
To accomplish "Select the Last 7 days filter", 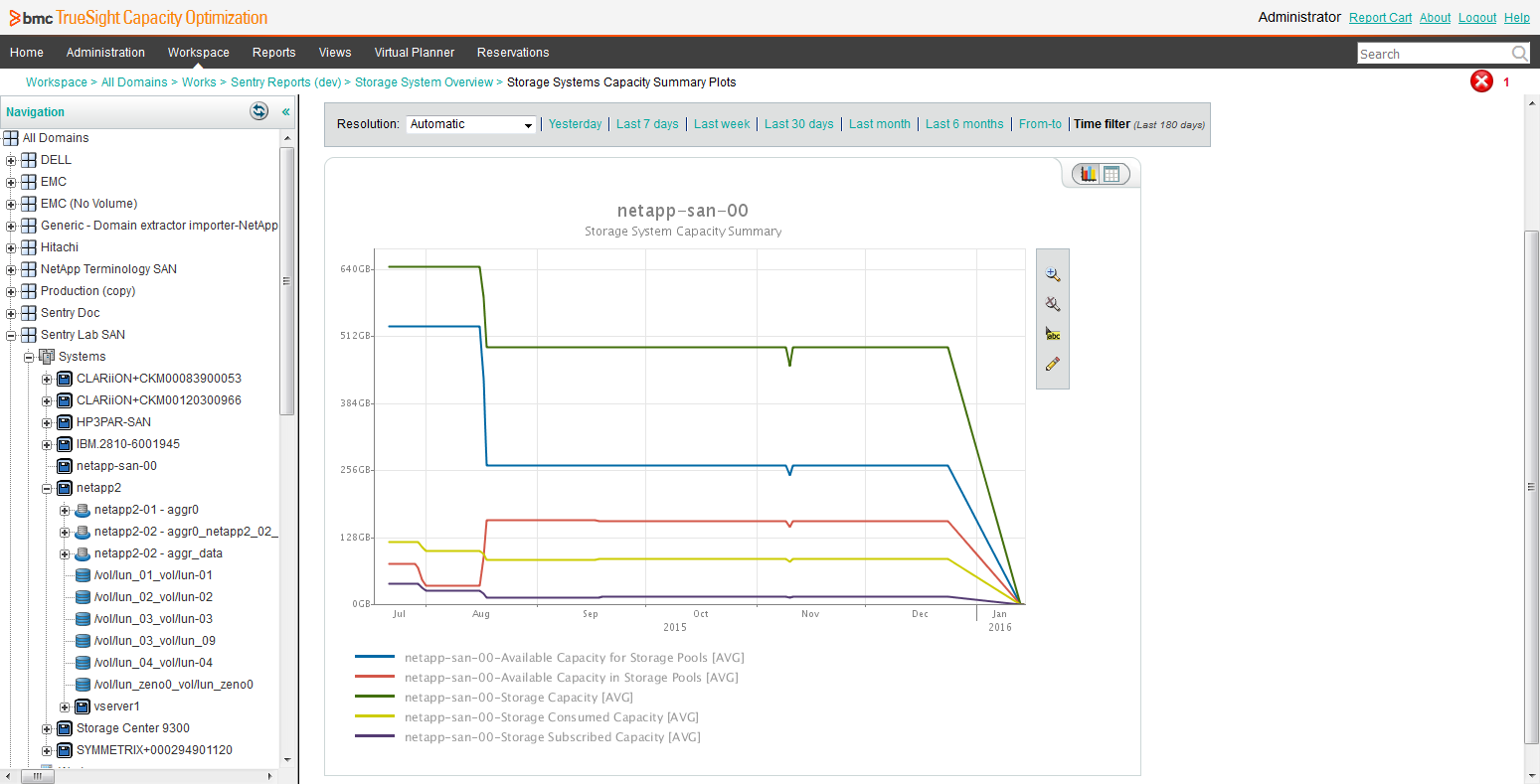I will [647, 124].
